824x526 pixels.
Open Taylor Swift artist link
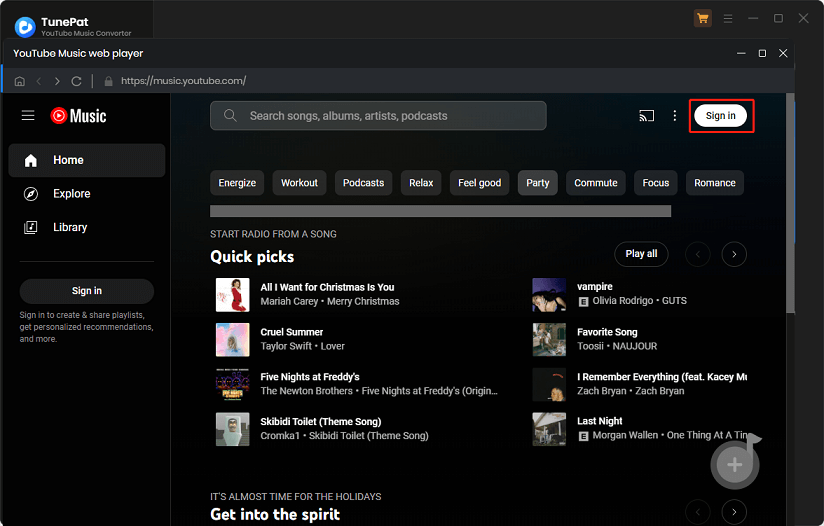(286, 346)
